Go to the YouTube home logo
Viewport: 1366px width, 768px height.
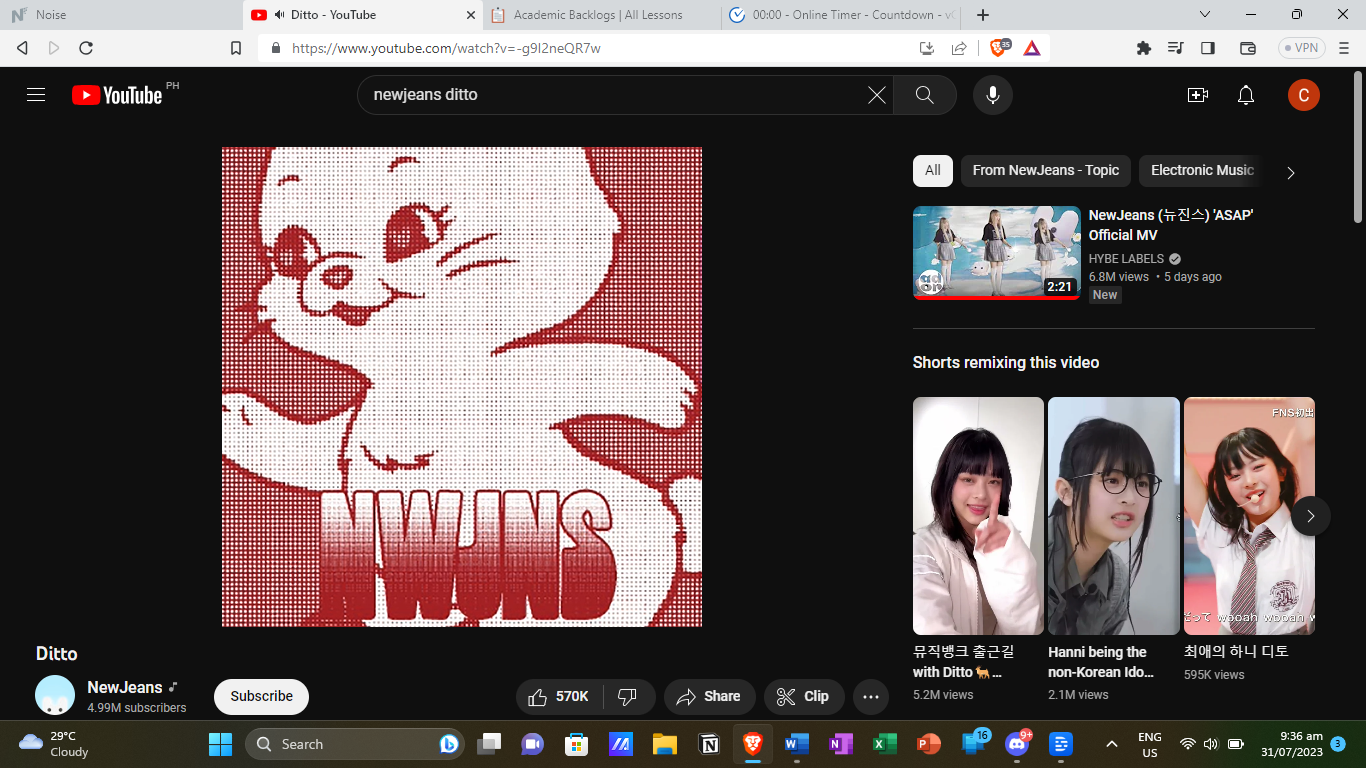[117, 95]
